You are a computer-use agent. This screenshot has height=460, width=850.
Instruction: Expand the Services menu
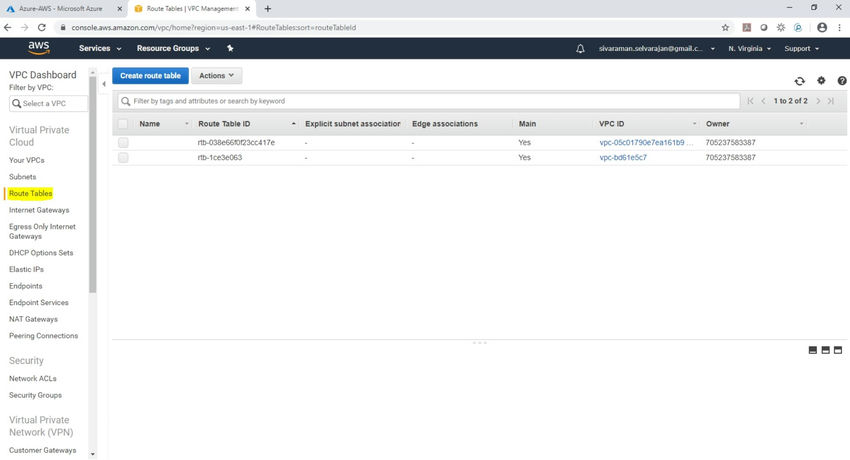(100, 48)
